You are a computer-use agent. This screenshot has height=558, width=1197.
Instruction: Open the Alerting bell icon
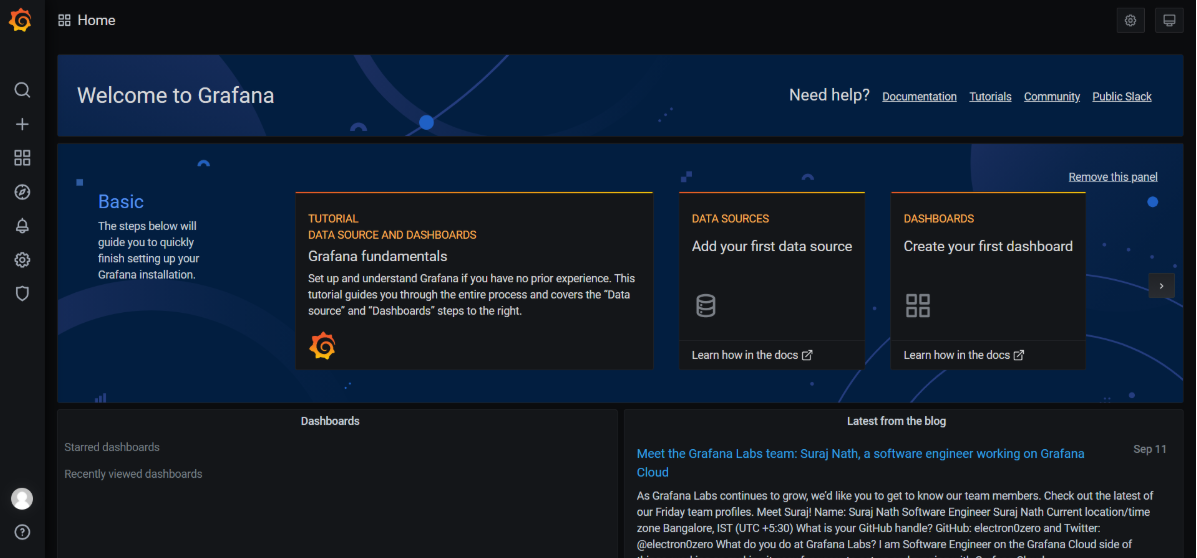22,226
